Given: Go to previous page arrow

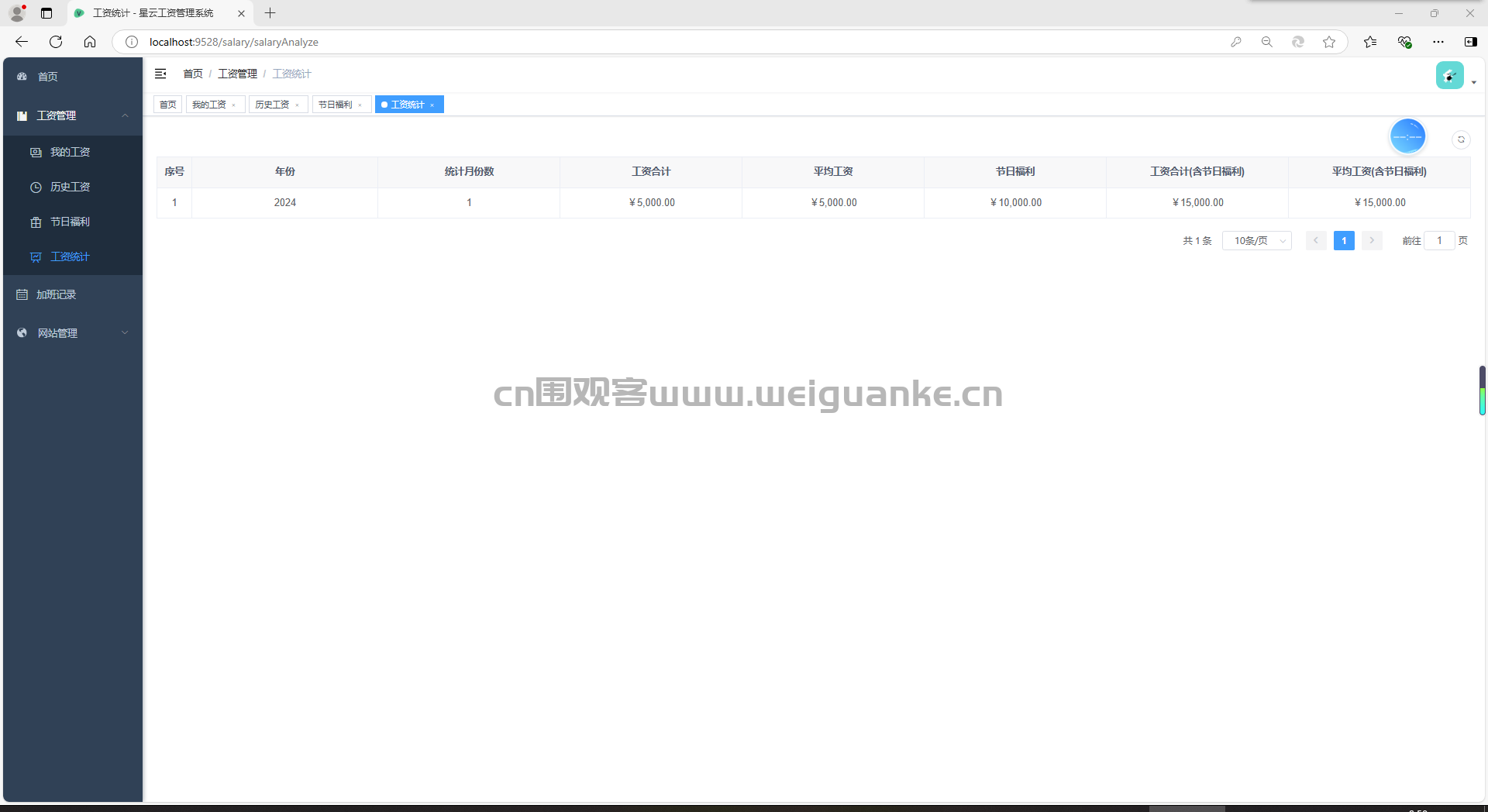Looking at the screenshot, I should [x=1316, y=241].
